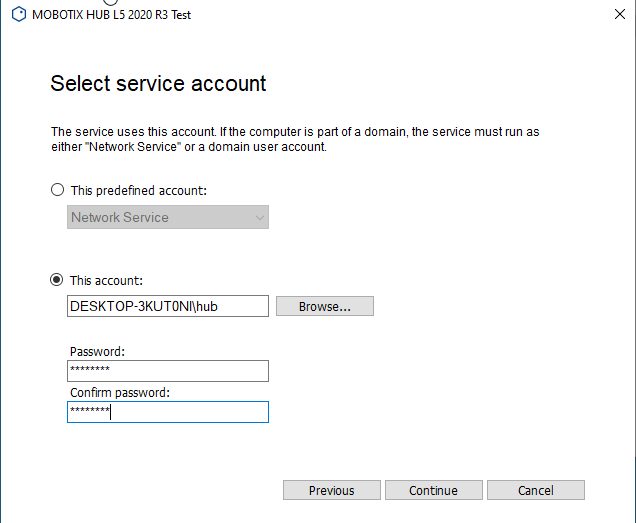The image size is (636, 523).
Task: Click the "Confirm password:" label text
Action: click(x=120, y=393)
